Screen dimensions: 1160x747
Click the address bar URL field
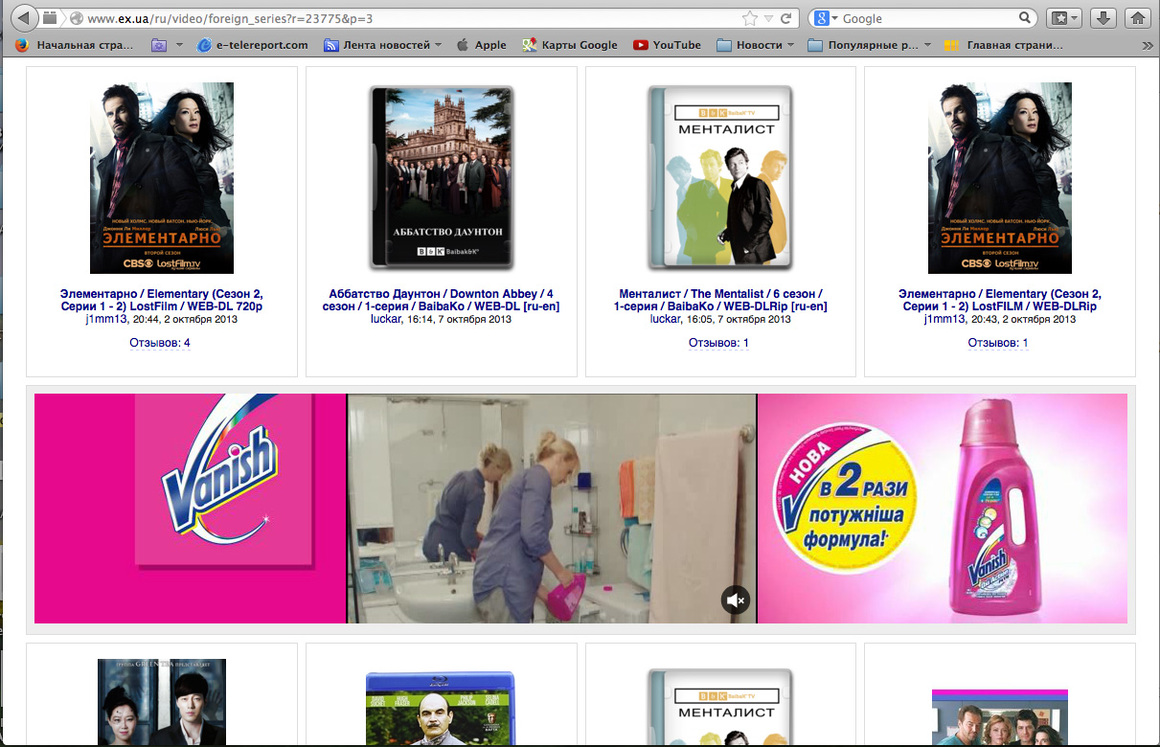pyautogui.click(x=411, y=18)
